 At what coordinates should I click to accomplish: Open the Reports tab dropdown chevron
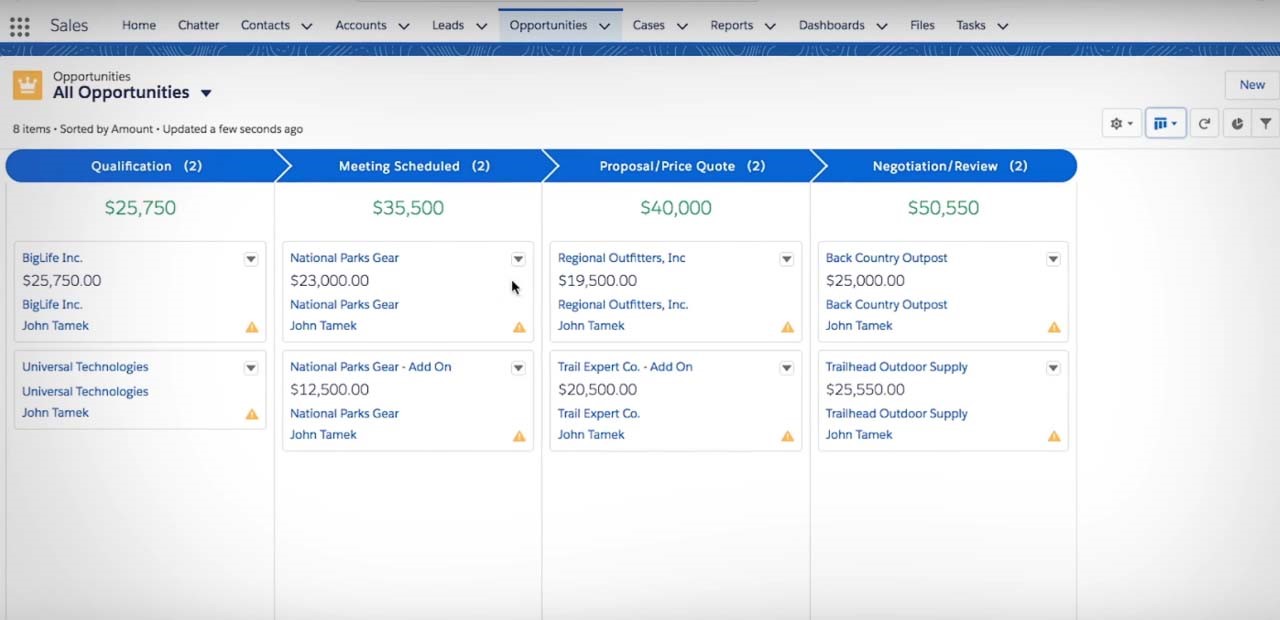point(771,26)
